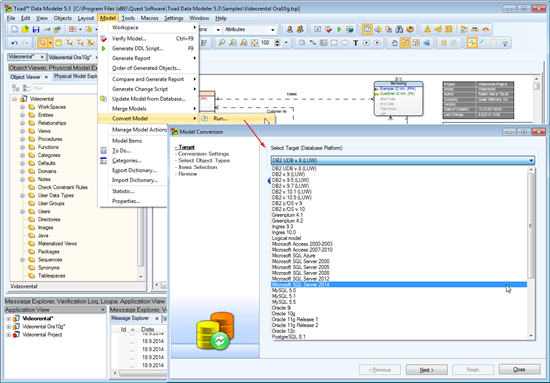Viewport: 550px width, 383px height.
Task: Select the pointer selection tool
Action: pyautogui.click(x=42, y=43)
